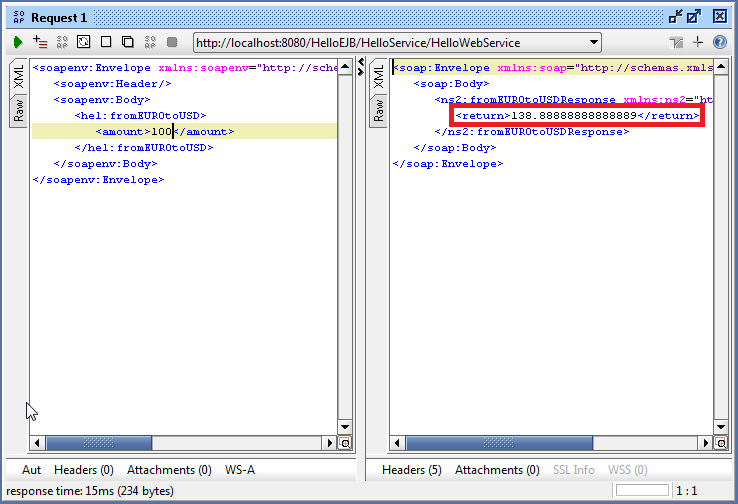The height and width of the screenshot is (504, 738).
Task: Open the endpoint URL dropdown
Action: click(594, 42)
